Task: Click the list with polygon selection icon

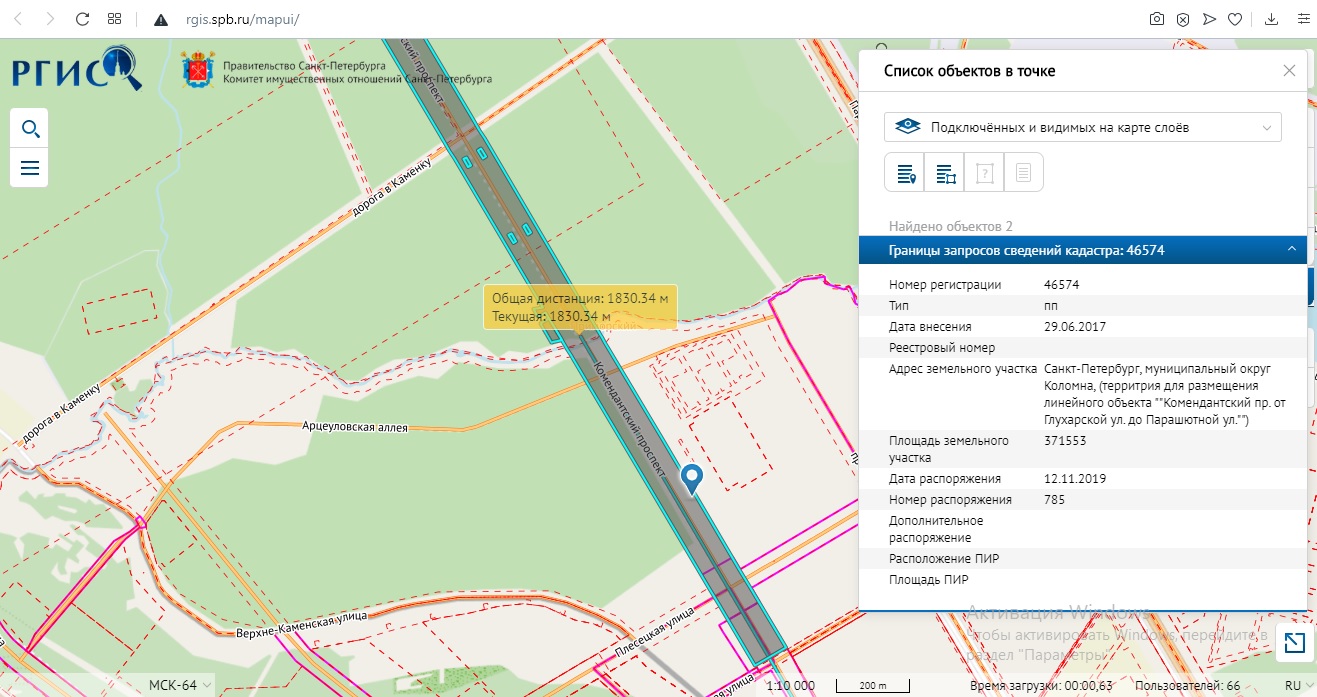Action: (945, 173)
